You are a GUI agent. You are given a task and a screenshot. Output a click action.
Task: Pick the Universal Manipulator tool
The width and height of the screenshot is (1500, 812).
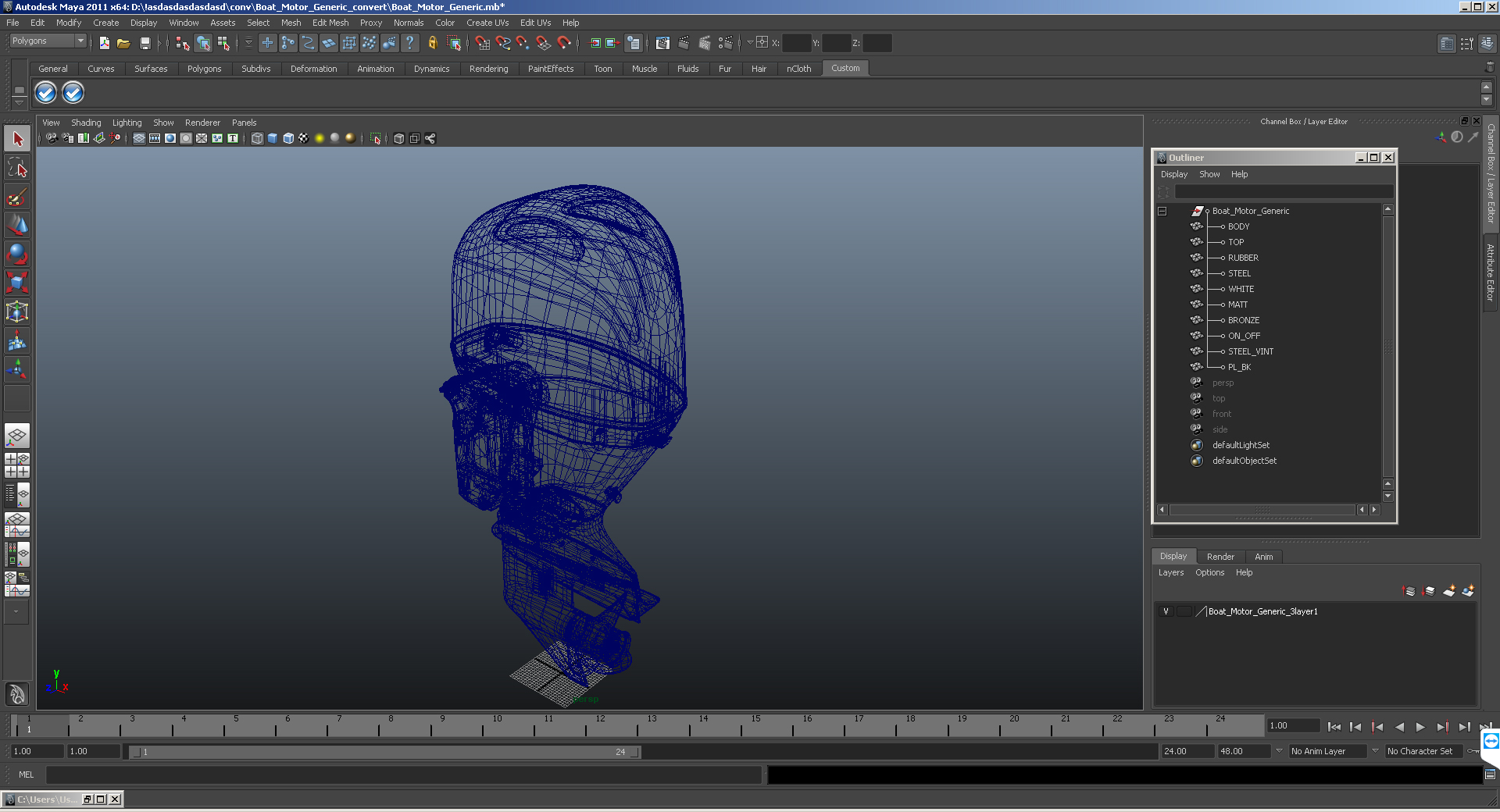click(x=17, y=312)
